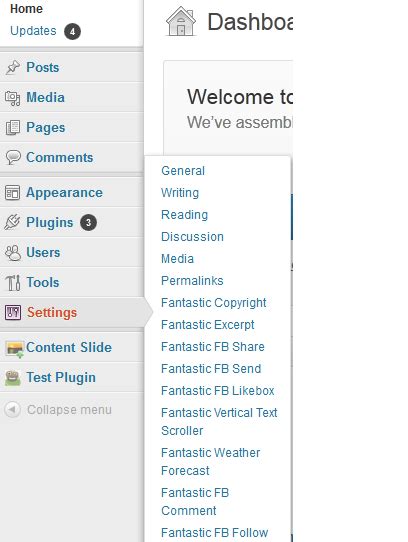Click the Posts pushpin icon
This screenshot has width=408, height=542.
(13, 67)
